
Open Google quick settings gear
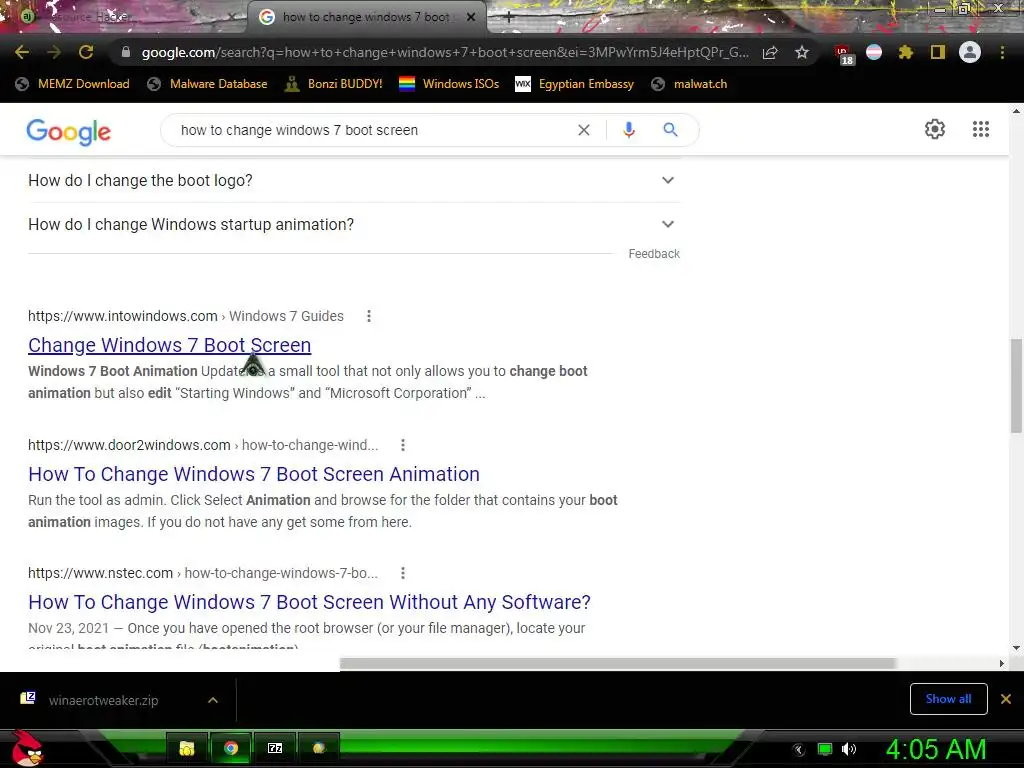click(935, 129)
